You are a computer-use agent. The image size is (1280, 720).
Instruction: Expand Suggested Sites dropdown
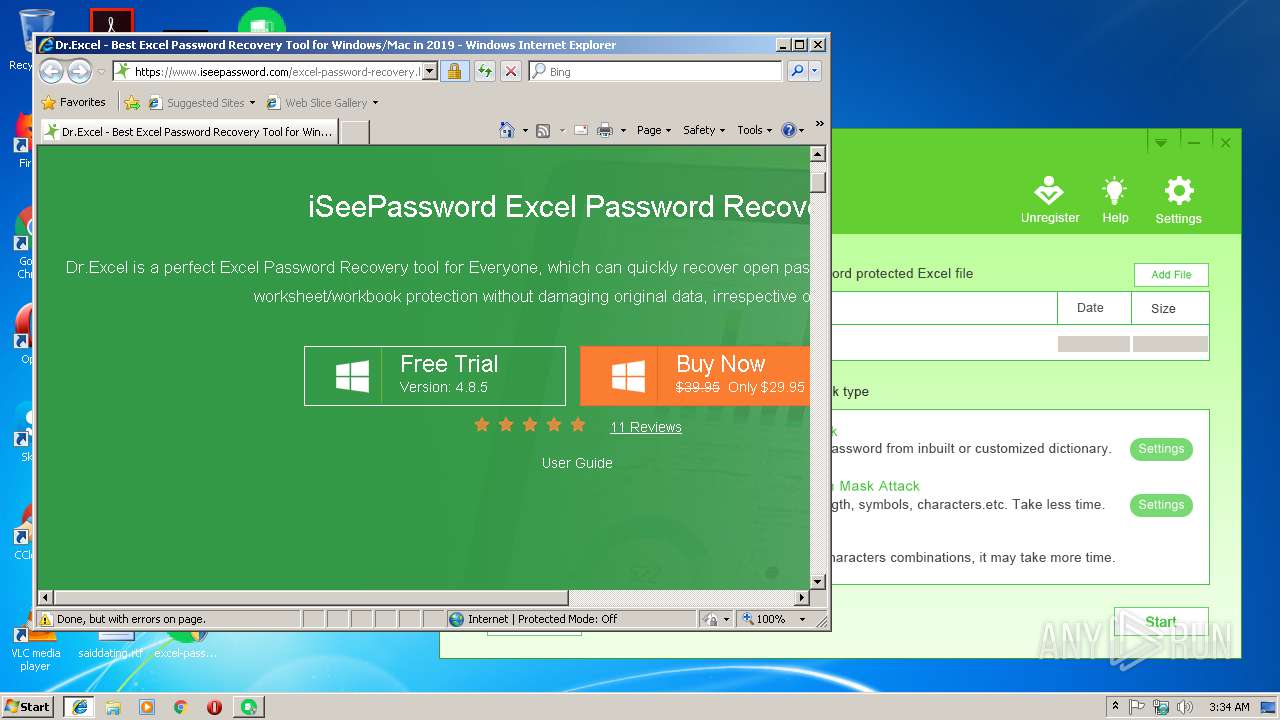coord(253,102)
